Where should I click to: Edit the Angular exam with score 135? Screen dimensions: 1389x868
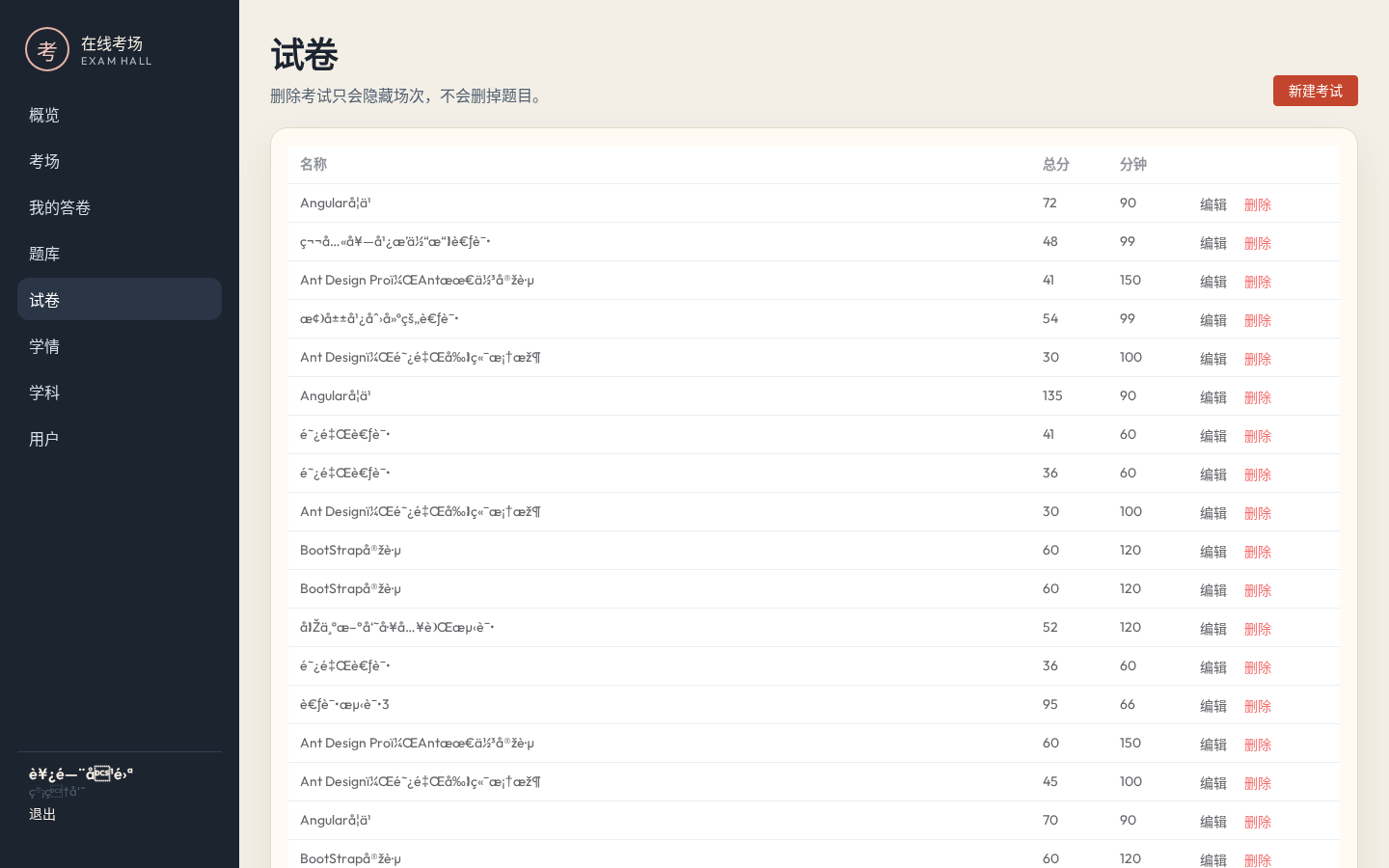pyautogui.click(x=1213, y=397)
